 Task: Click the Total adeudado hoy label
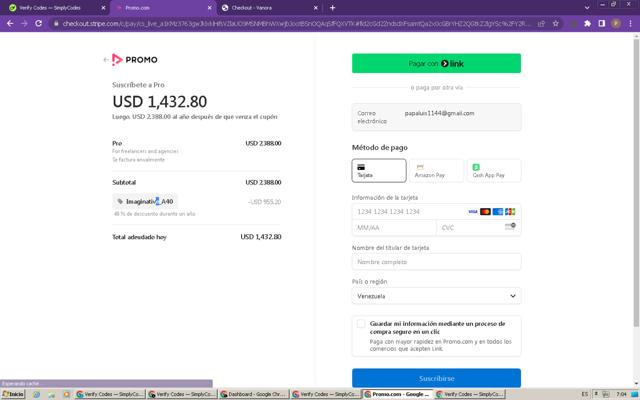pos(139,237)
